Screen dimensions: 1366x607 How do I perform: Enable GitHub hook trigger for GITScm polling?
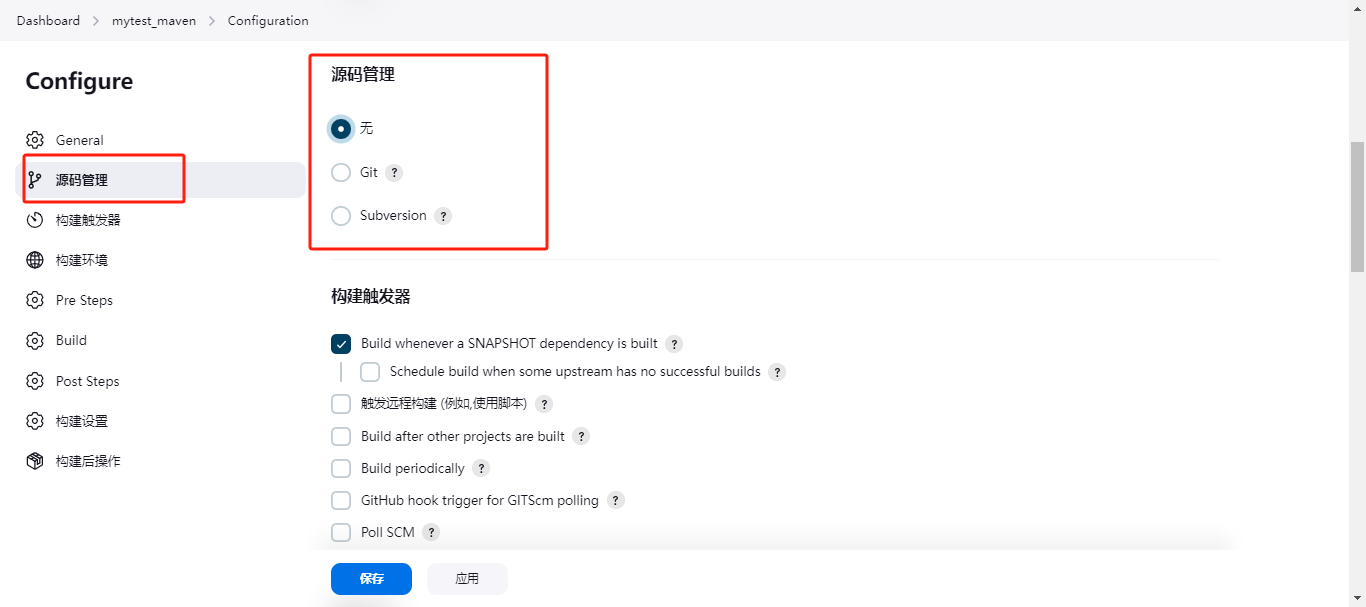341,500
